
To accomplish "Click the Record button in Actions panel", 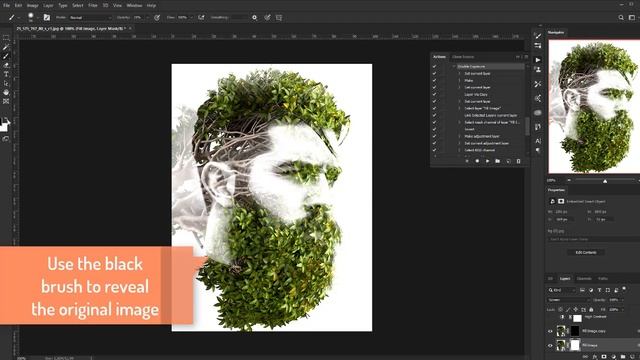I will 477,161.
